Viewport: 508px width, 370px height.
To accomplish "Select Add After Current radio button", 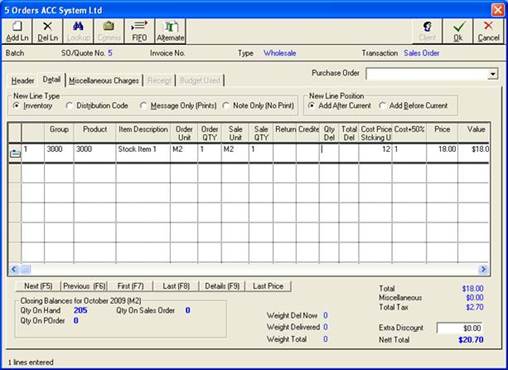I will (x=311, y=106).
